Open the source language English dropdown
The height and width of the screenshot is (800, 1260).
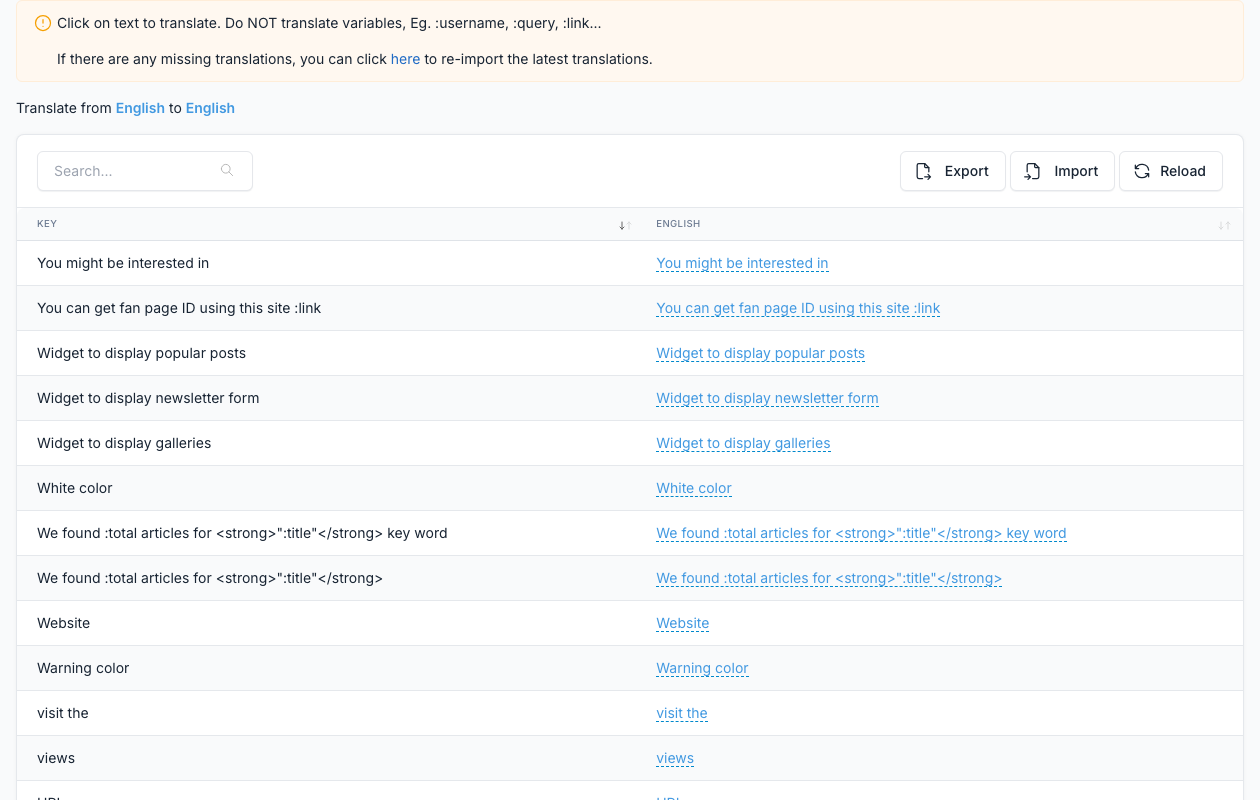point(140,108)
